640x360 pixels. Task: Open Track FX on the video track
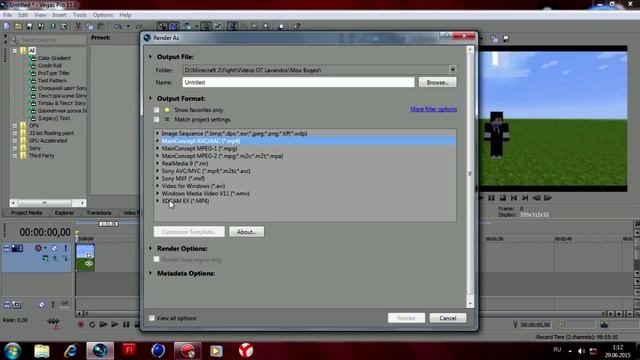click(38, 248)
